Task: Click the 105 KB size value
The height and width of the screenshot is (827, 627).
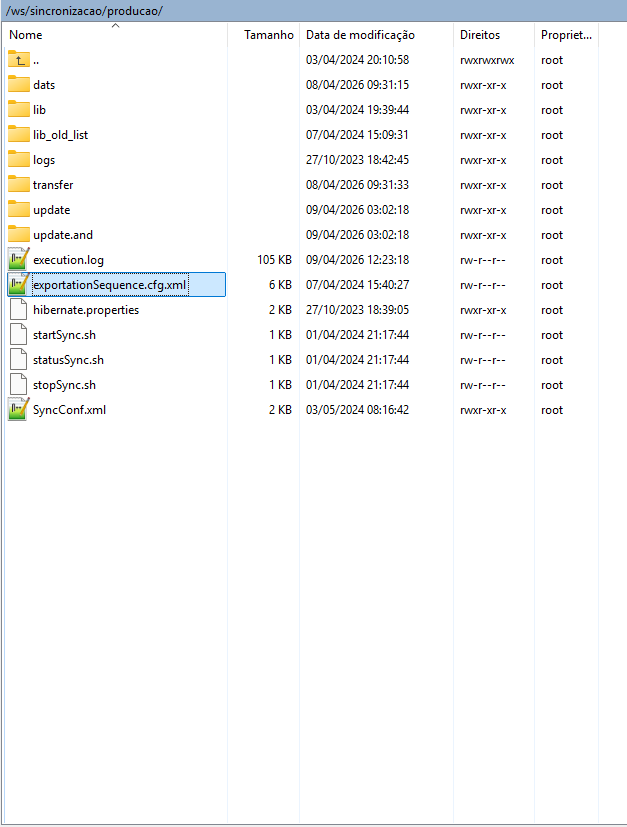Action: coord(274,259)
